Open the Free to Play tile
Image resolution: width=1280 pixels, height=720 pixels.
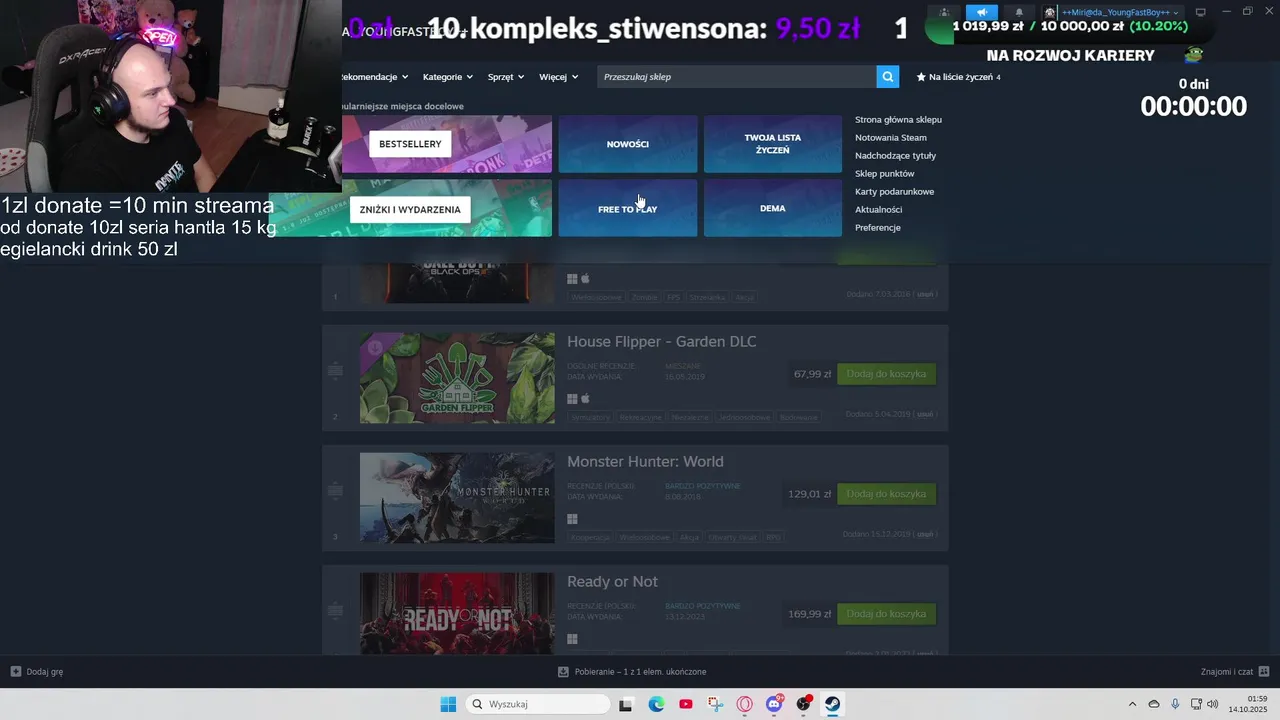pos(628,209)
